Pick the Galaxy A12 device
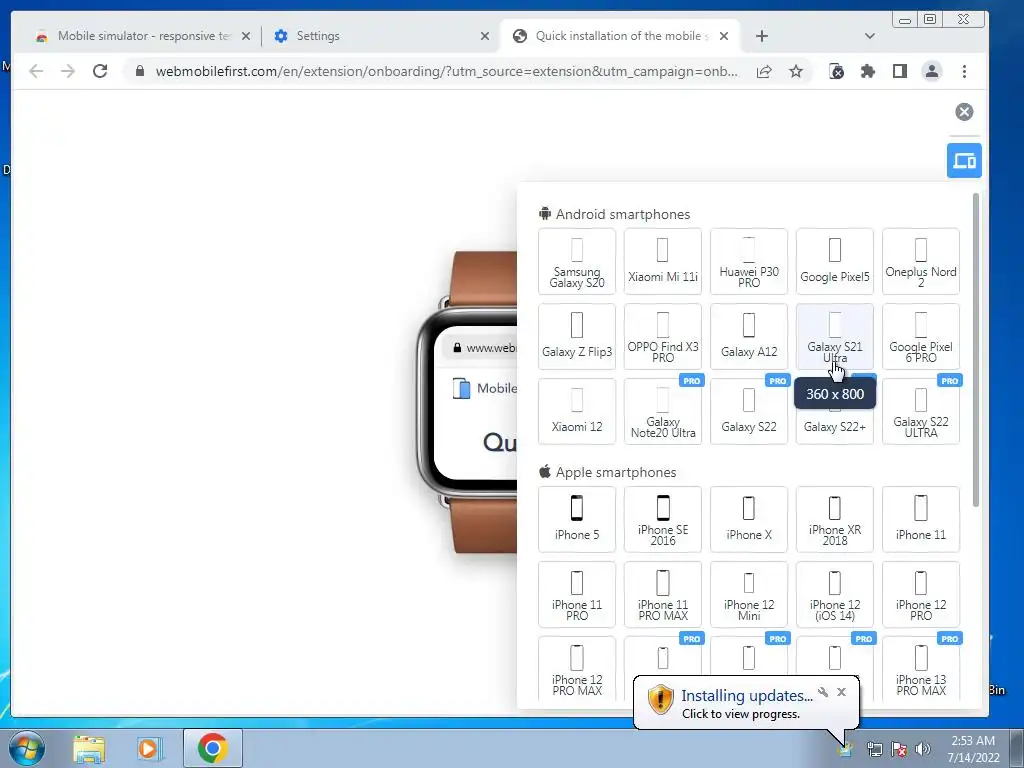1024x768 pixels. (x=749, y=336)
